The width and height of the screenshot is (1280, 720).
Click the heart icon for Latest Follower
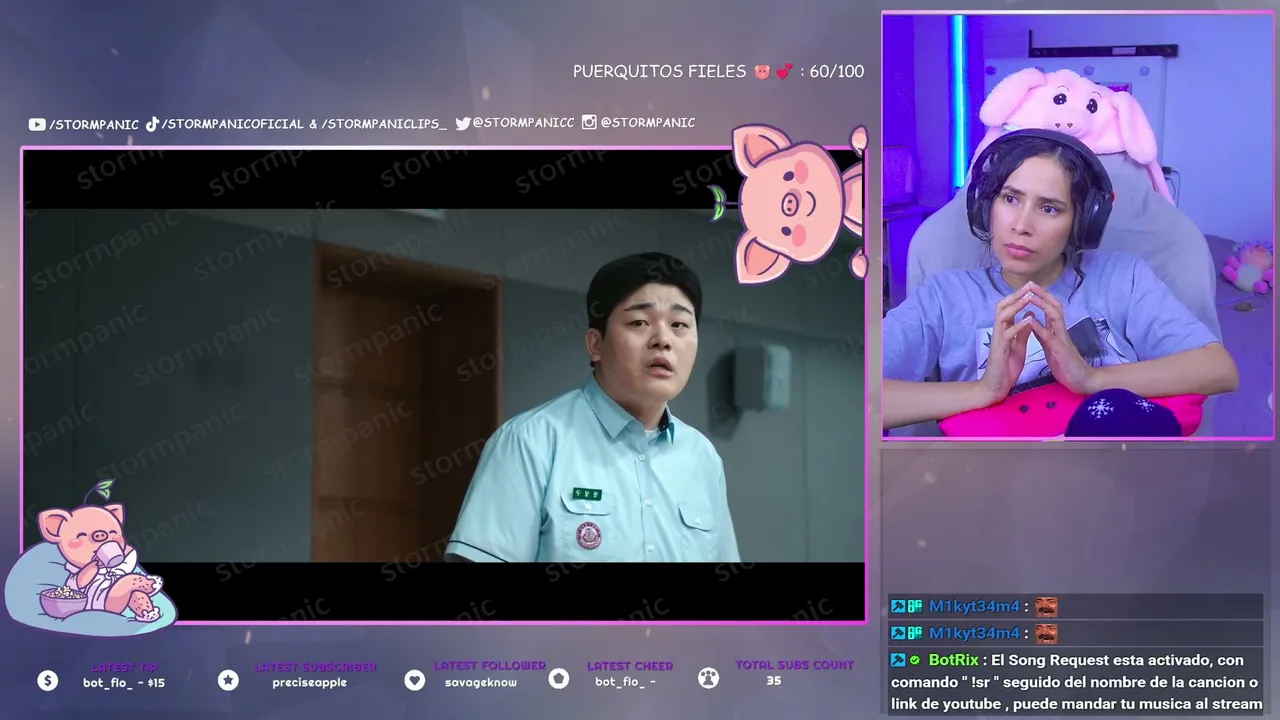[x=414, y=680]
